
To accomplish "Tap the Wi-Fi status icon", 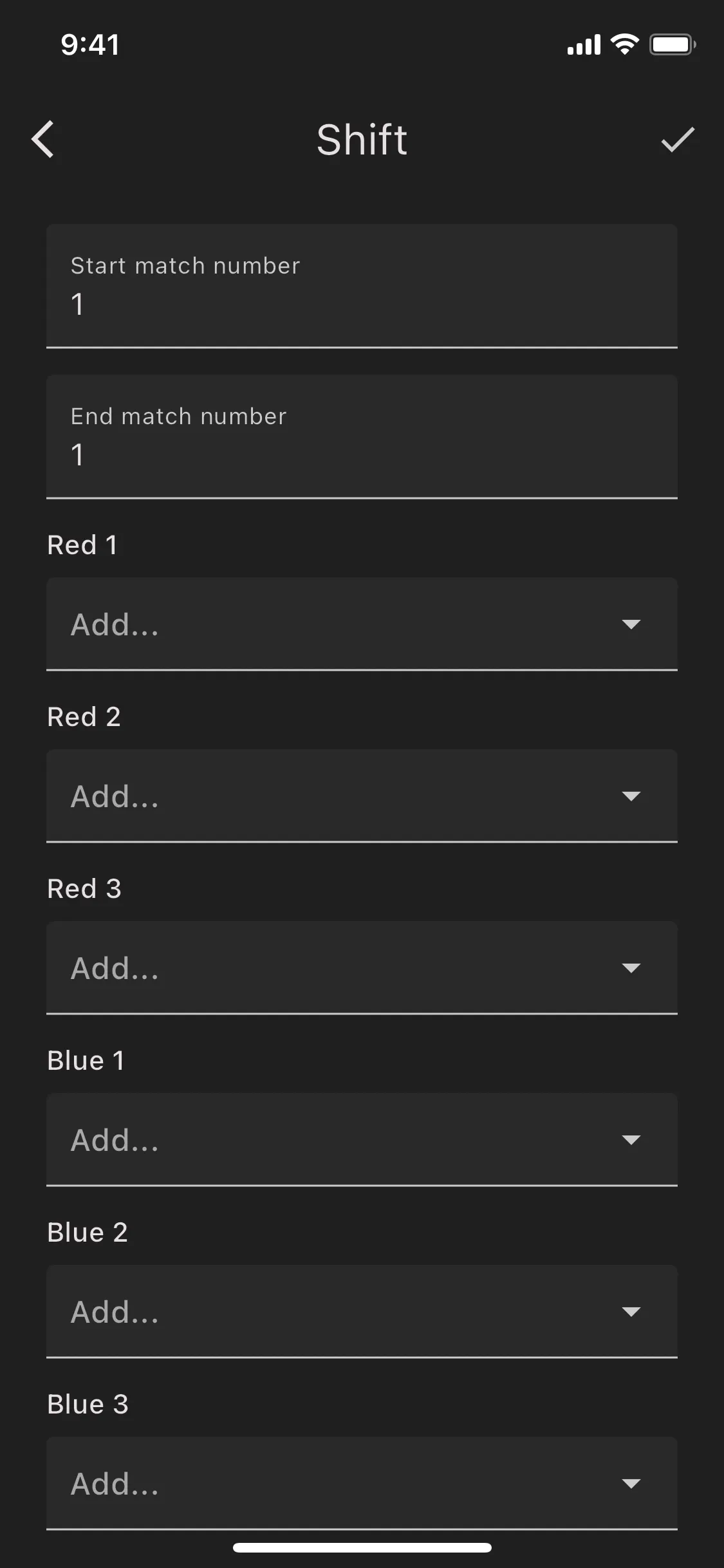I will (624, 44).
